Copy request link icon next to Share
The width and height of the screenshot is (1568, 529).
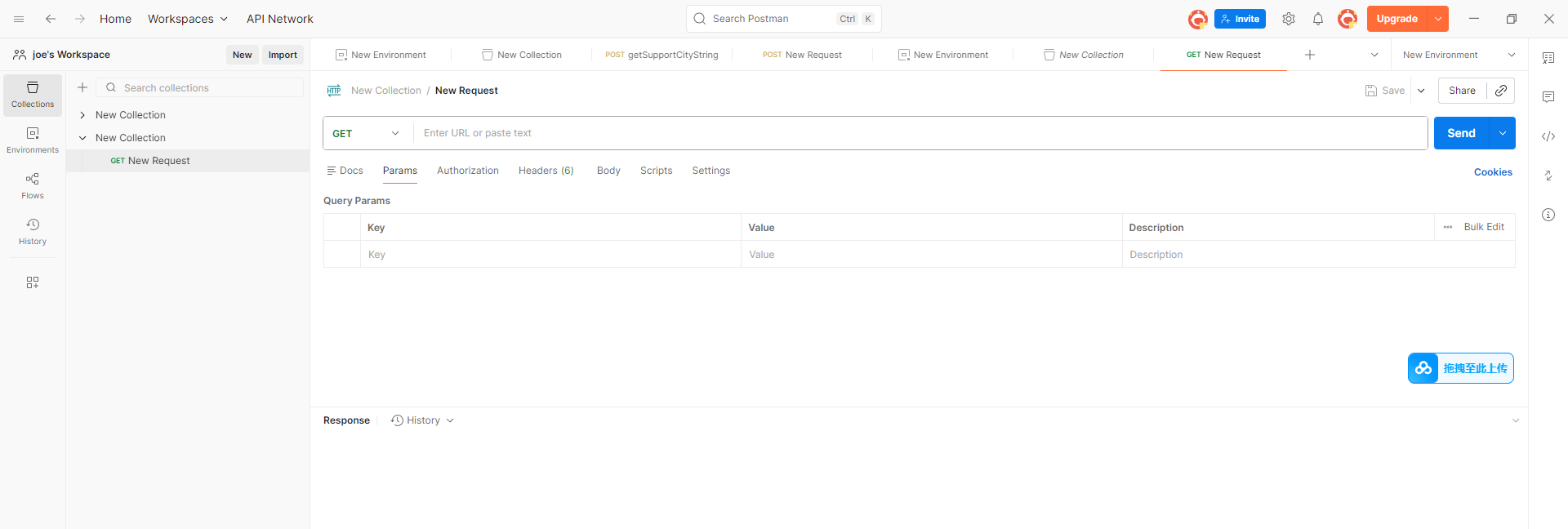(x=1501, y=91)
